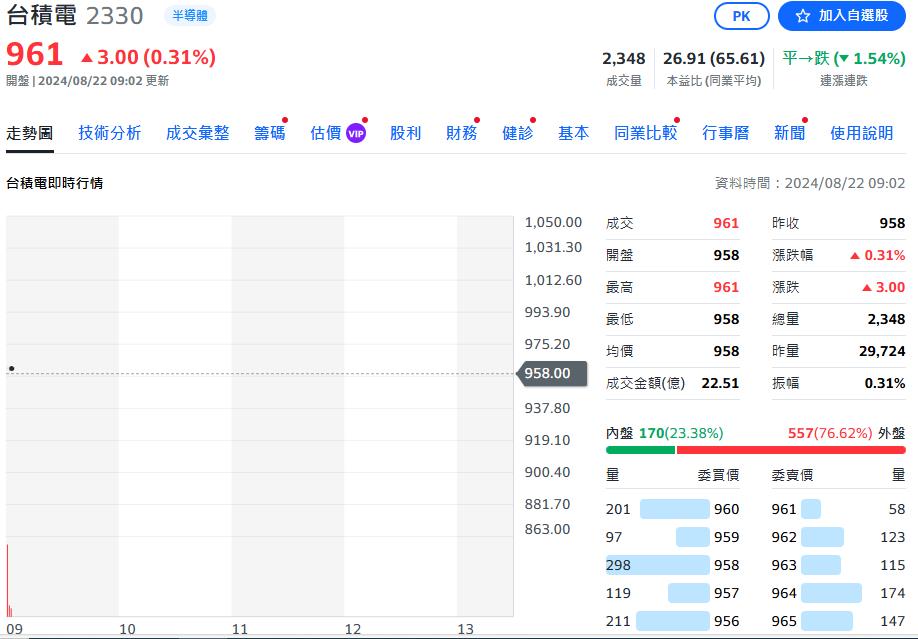Open the 健診 tab
The height and width of the screenshot is (639, 918).
(518, 134)
